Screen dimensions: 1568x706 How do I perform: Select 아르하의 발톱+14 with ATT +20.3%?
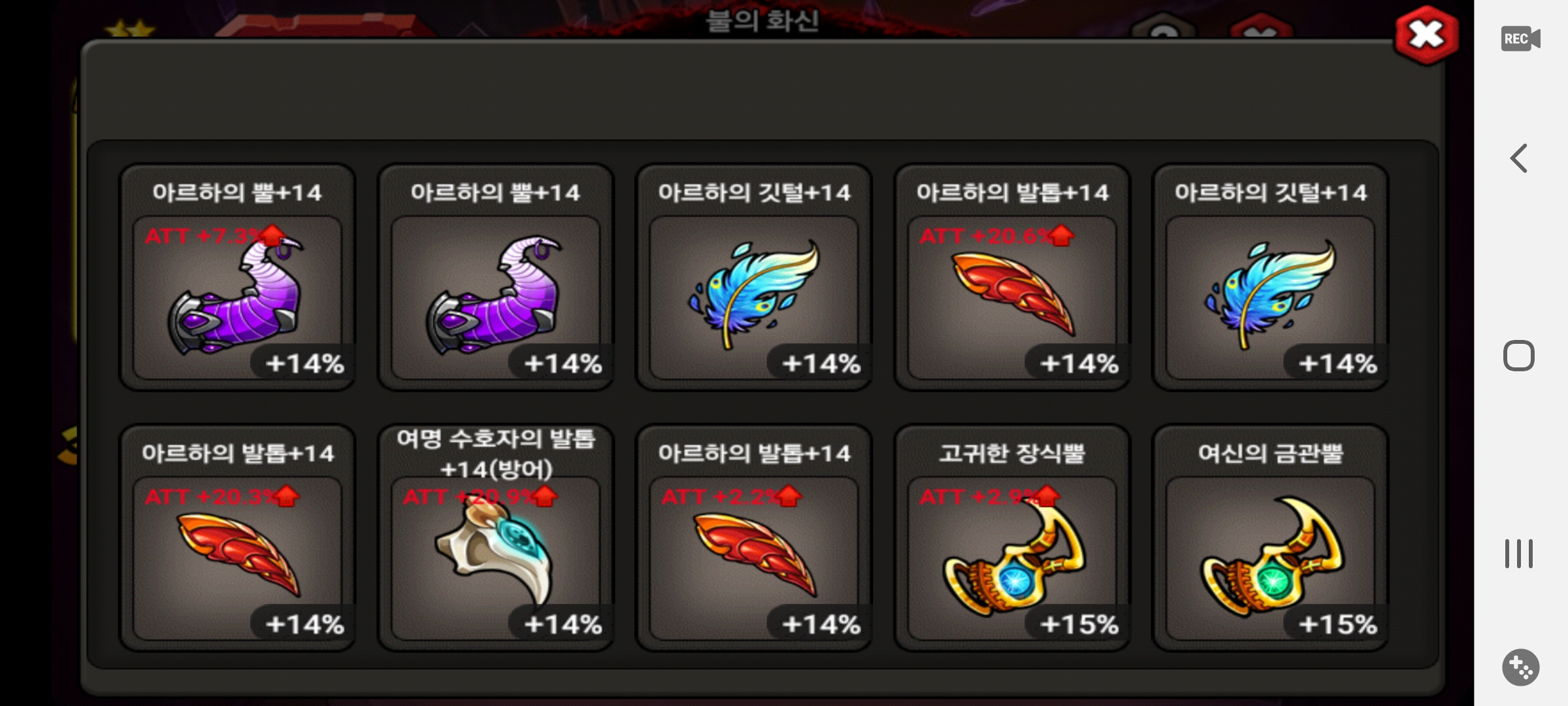tap(237, 538)
